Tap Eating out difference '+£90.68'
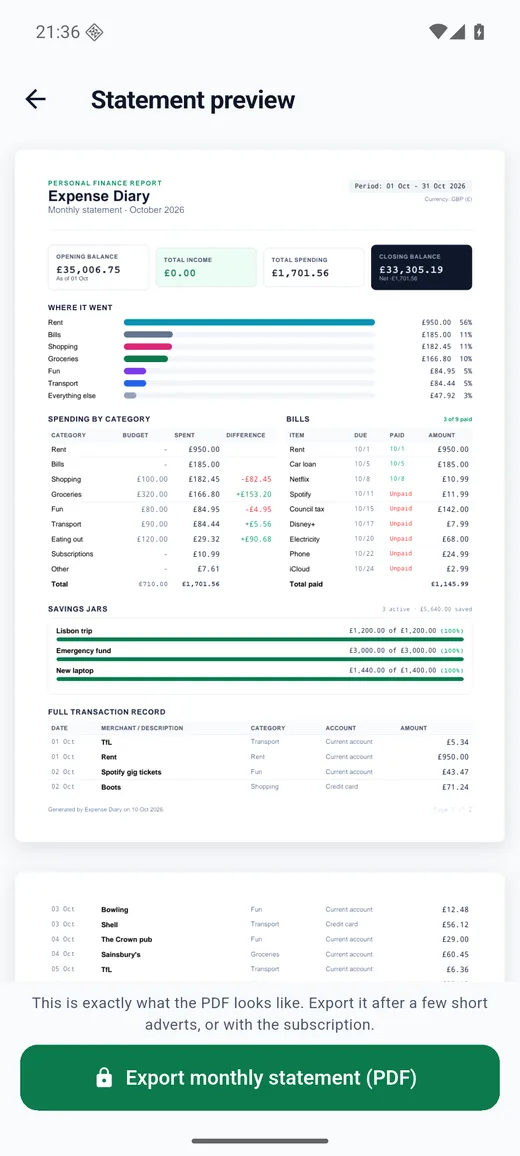 [255, 539]
